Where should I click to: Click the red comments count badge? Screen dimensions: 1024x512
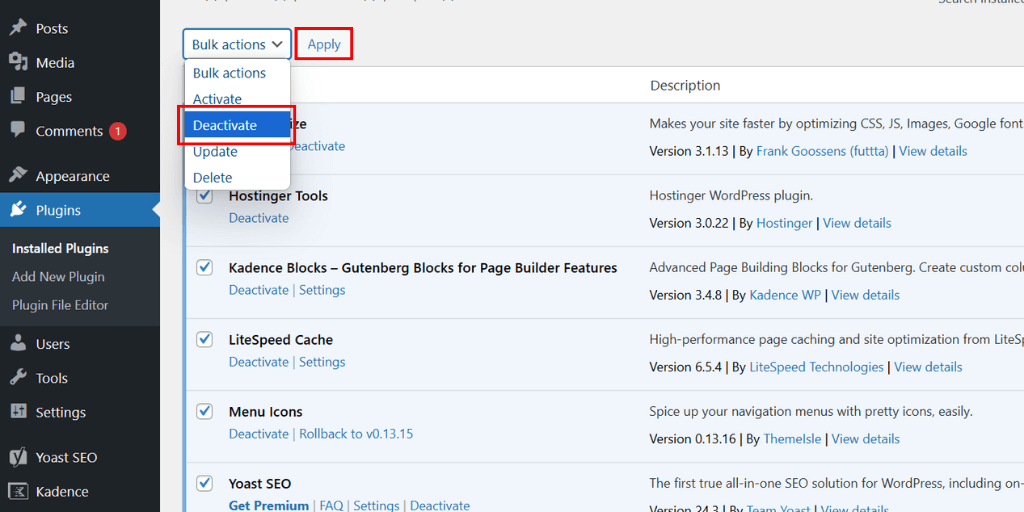coord(118,131)
